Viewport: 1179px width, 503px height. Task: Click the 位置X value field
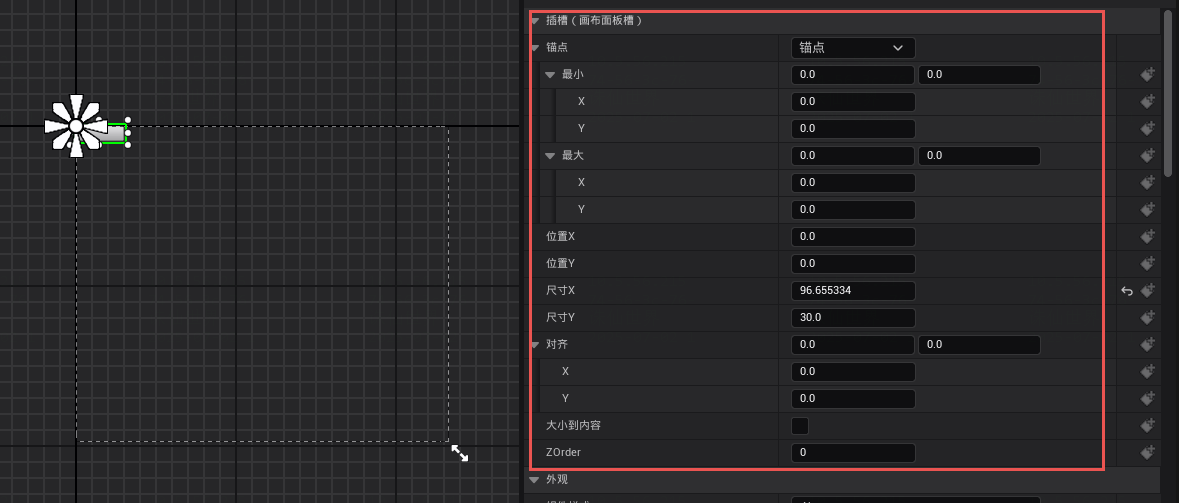[x=853, y=237]
